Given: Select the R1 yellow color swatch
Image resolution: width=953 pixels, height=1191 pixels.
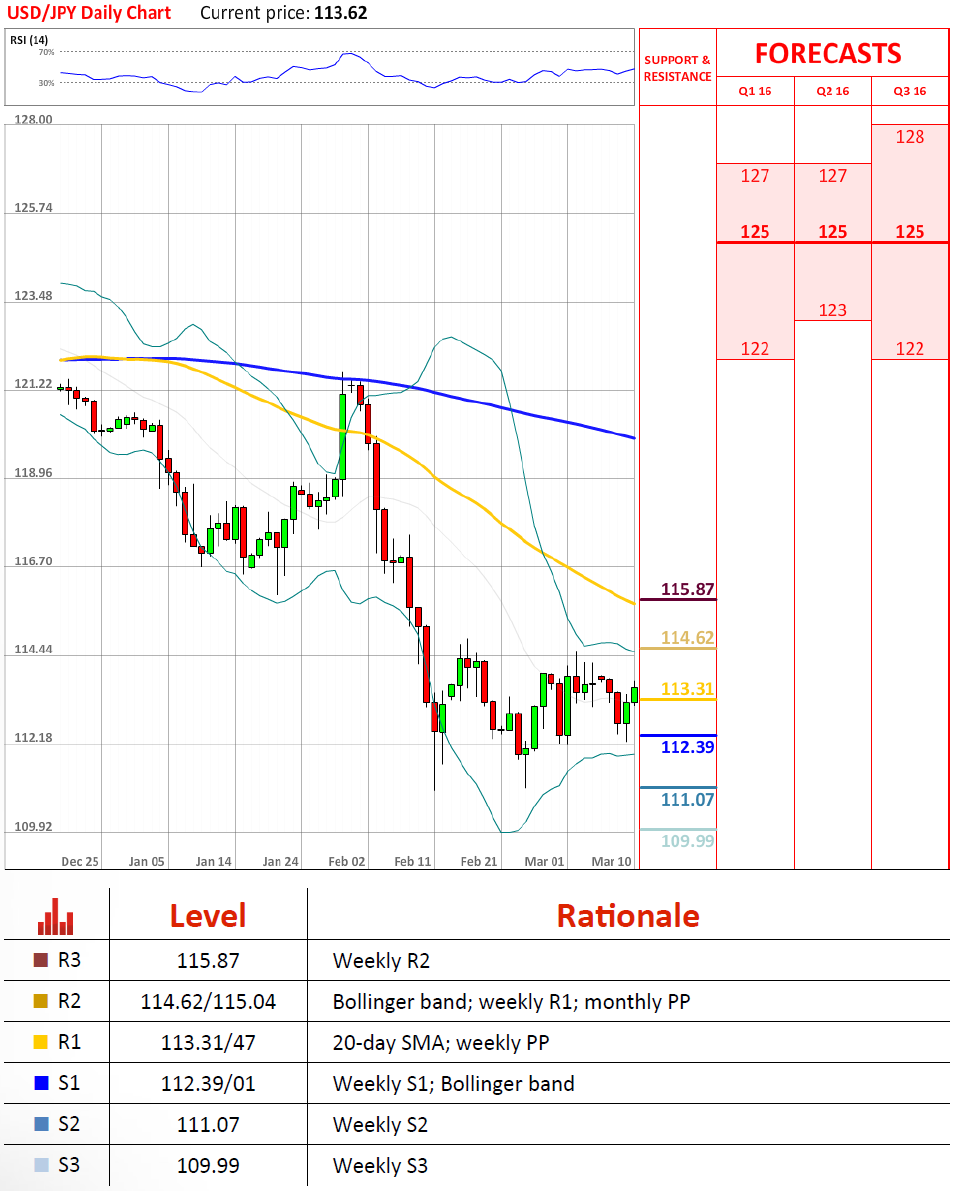Looking at the screenshot, I should coord(41,1042).
